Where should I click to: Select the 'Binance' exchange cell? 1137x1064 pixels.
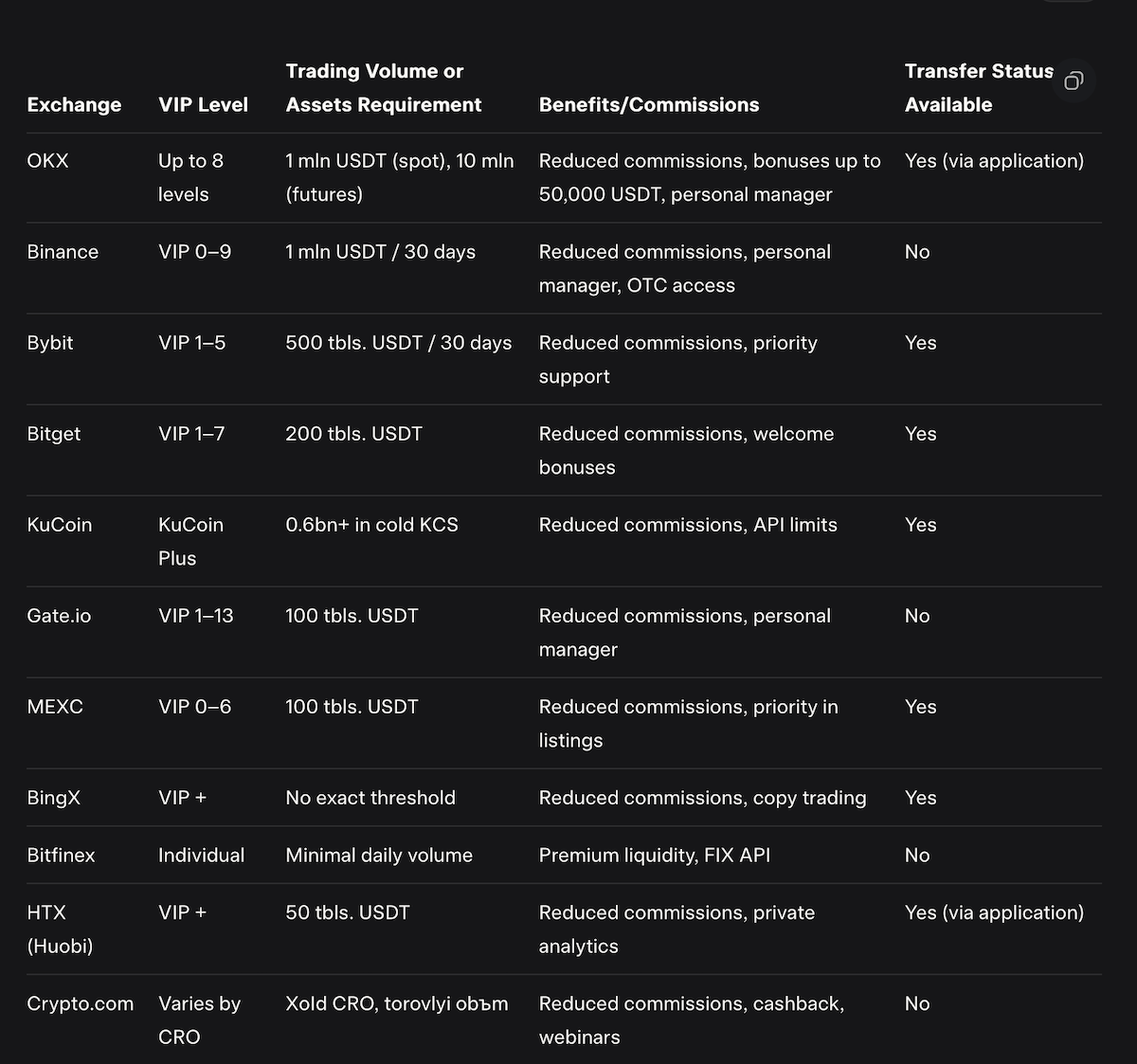tap(63, 252)
